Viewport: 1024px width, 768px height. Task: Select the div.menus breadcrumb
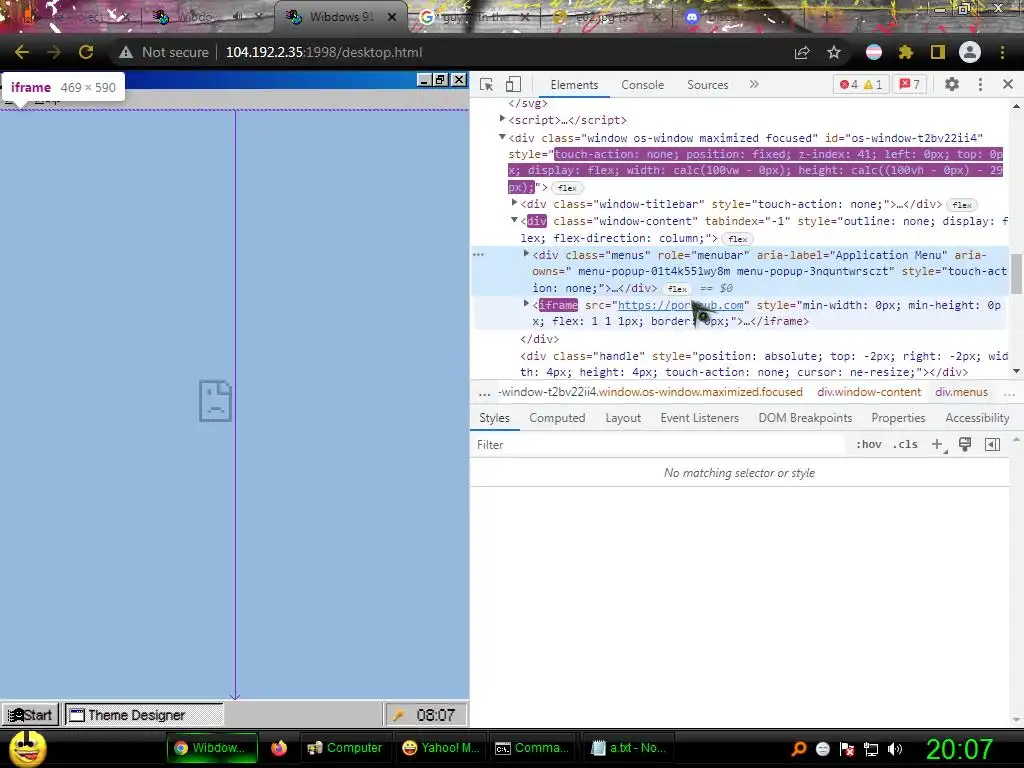pos(961,392)
